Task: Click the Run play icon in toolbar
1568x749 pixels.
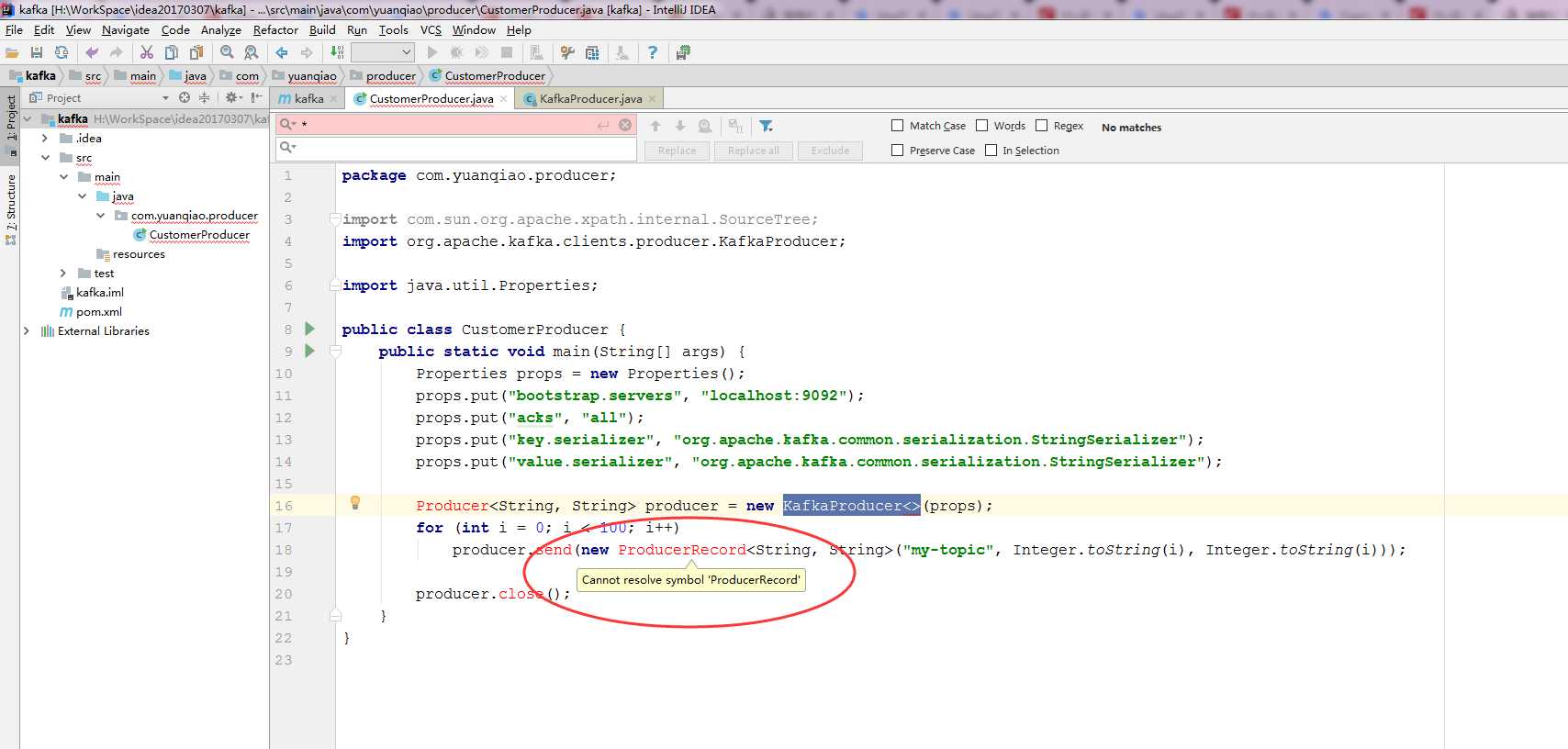Action: point(432,53)
